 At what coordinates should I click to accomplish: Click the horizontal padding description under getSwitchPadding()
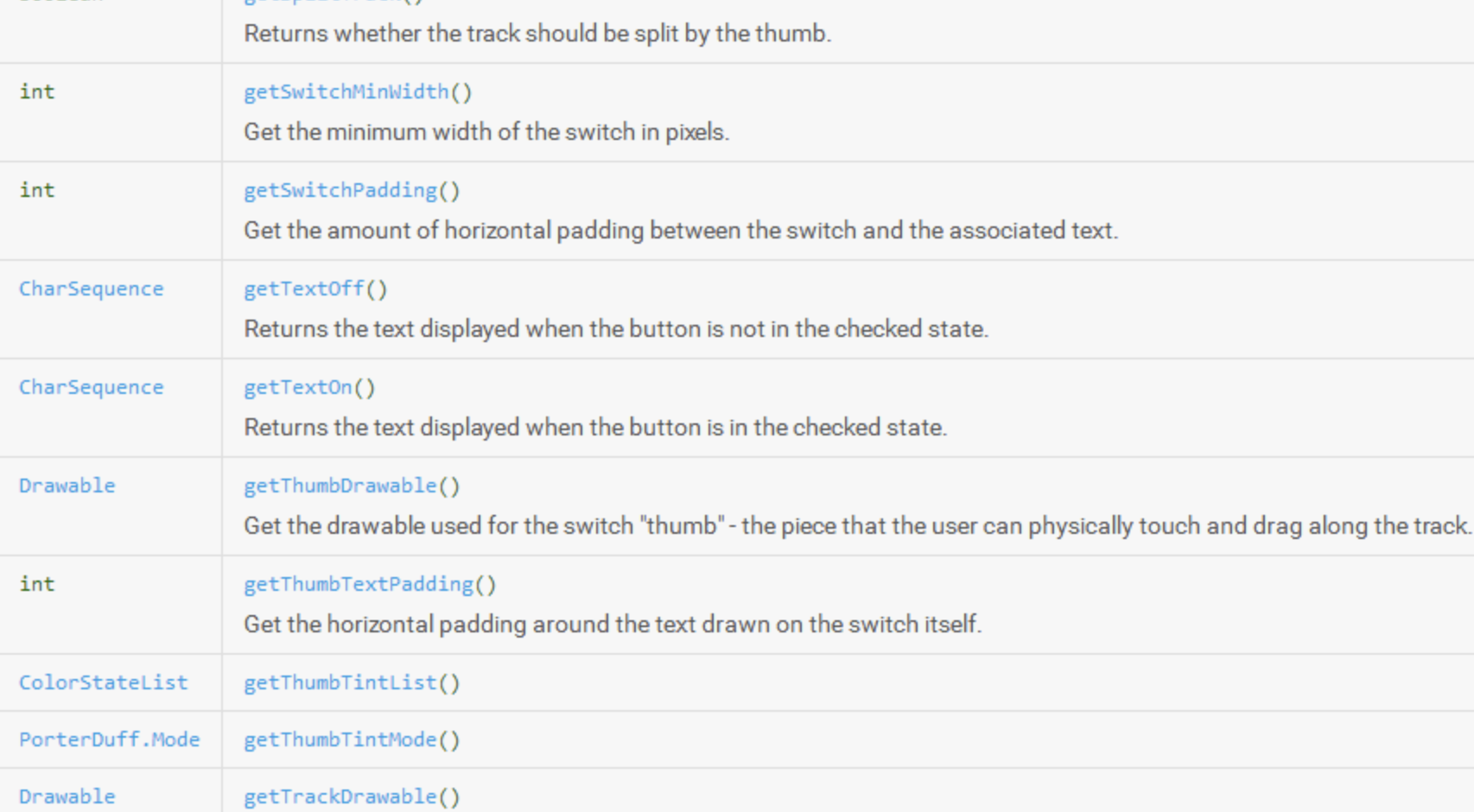click(680, 231)
